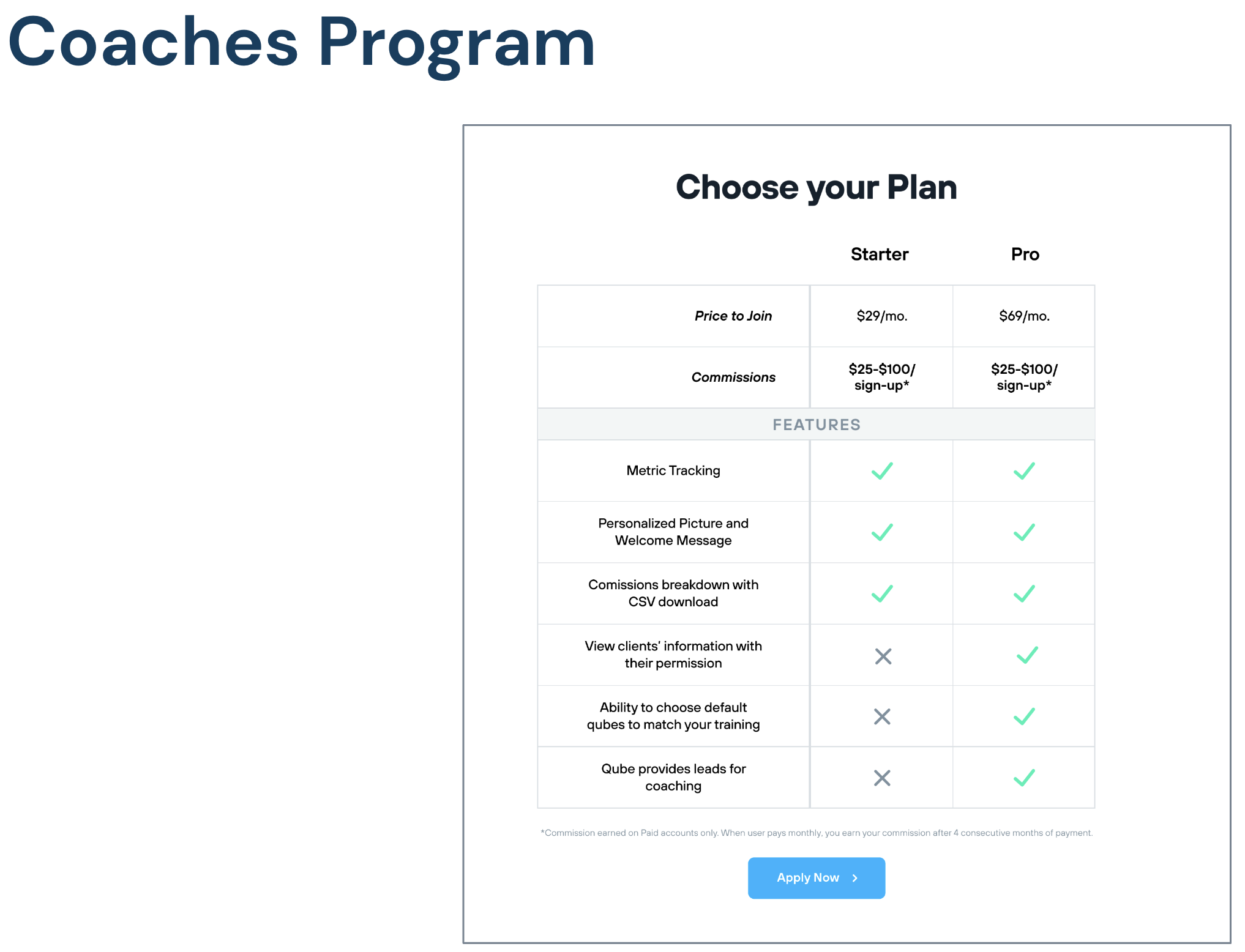This screenshot has height=952, width=1245.
Task: Select the Pro plan column header
Action: tap(1025, 254)
